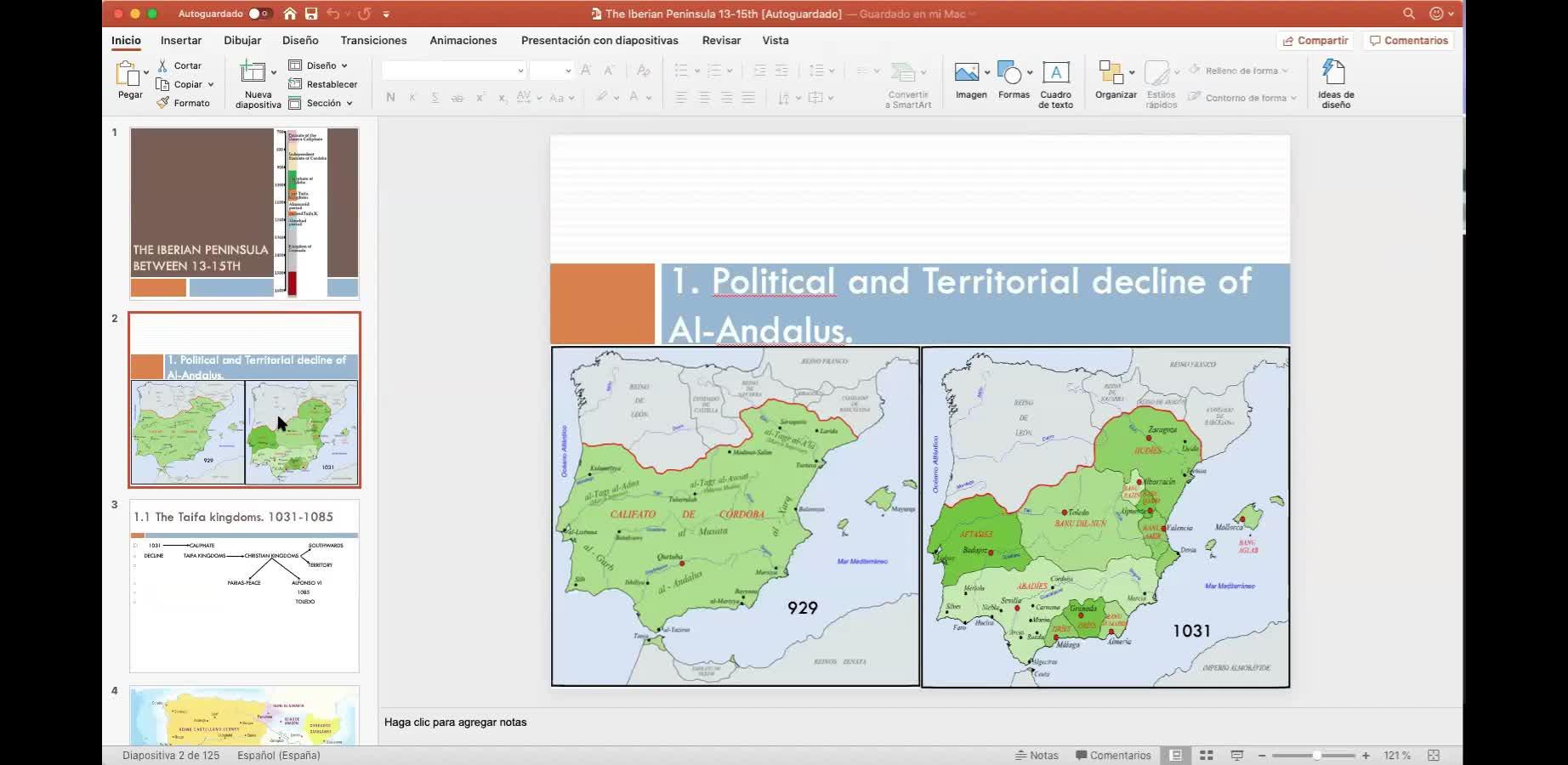Viewport: 1568px width, 765px height.
Task: Toggle the Notas pane in status bar
Action: click(x=1037, y=755)
